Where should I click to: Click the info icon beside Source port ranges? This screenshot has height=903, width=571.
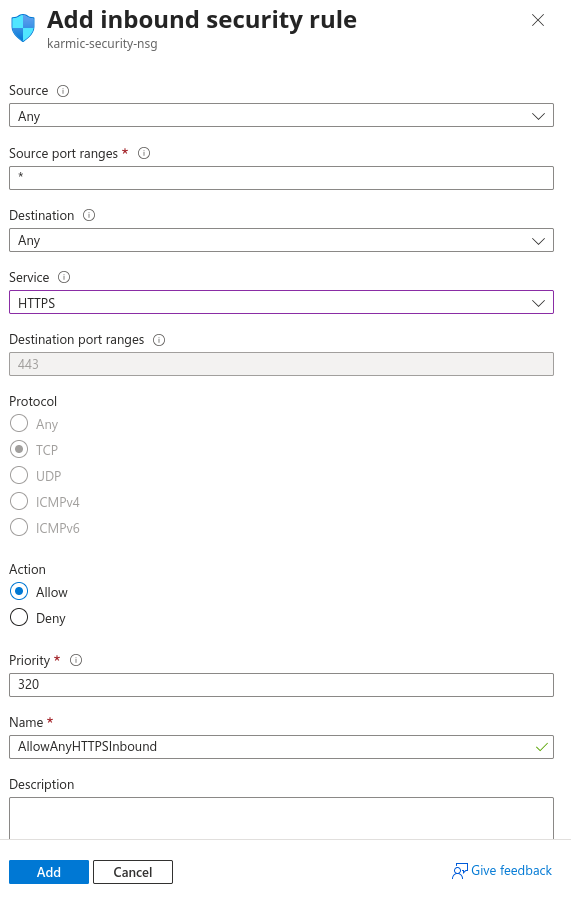point(144,153)
